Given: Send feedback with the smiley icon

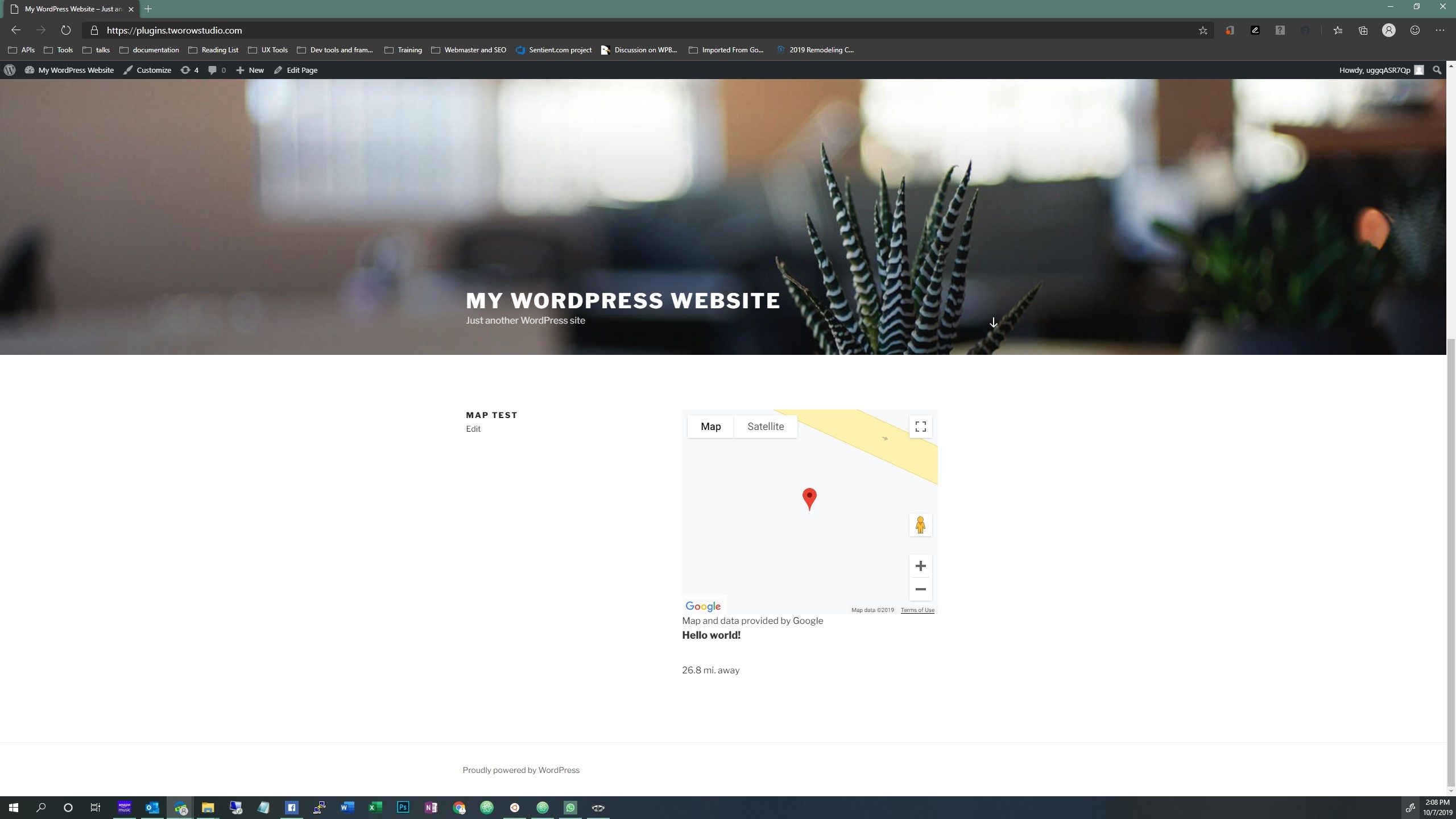Looking at the screenshot, I should tap(1415, 31).
